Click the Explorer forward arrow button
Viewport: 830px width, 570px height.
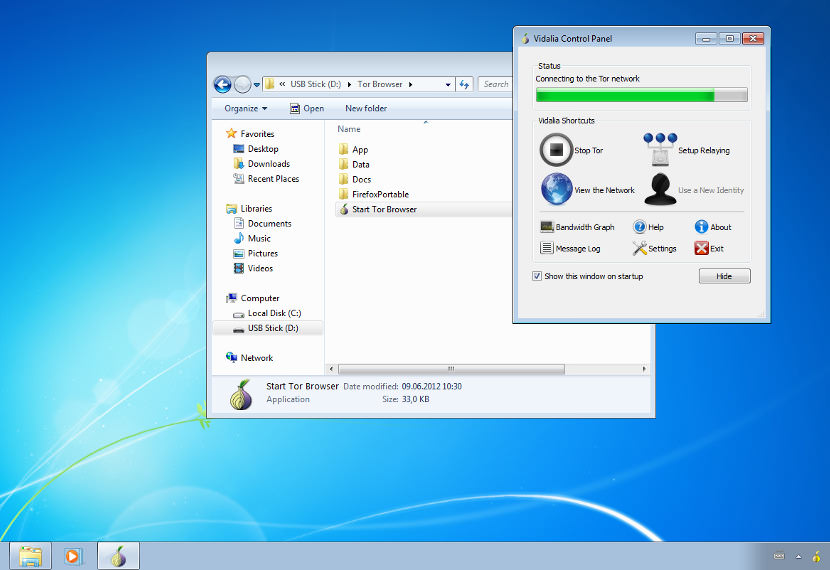pos(242,84)
